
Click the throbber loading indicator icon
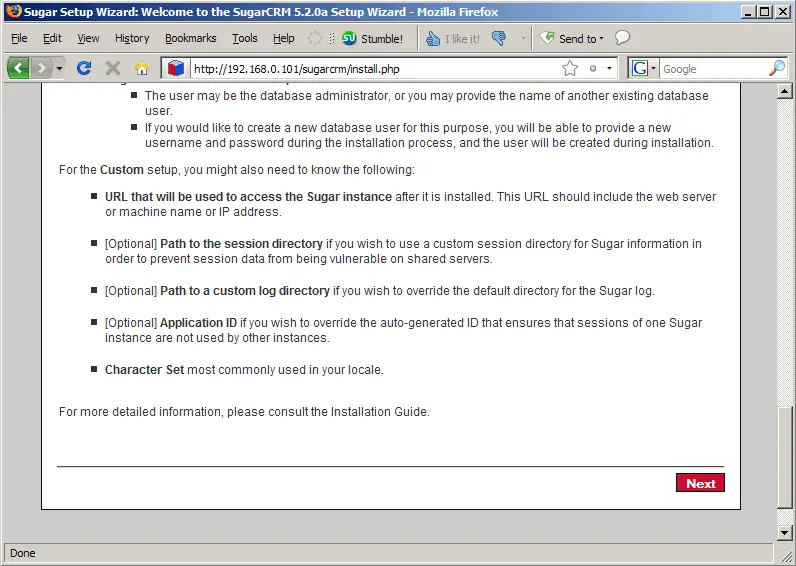coord(315,39)
